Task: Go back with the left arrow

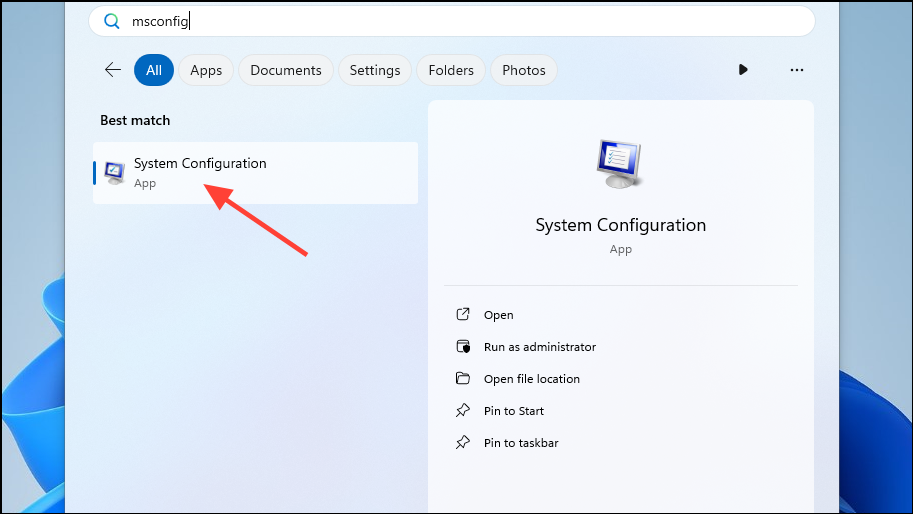Action: coord(112,70)
